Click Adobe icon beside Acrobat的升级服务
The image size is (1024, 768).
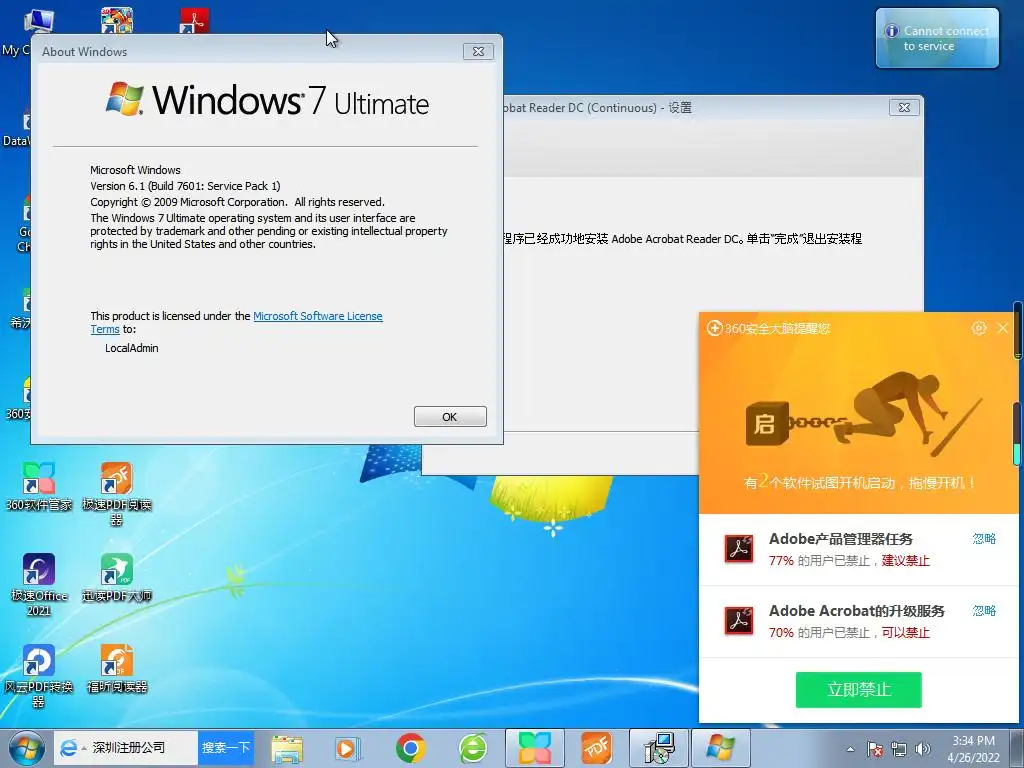739,620
